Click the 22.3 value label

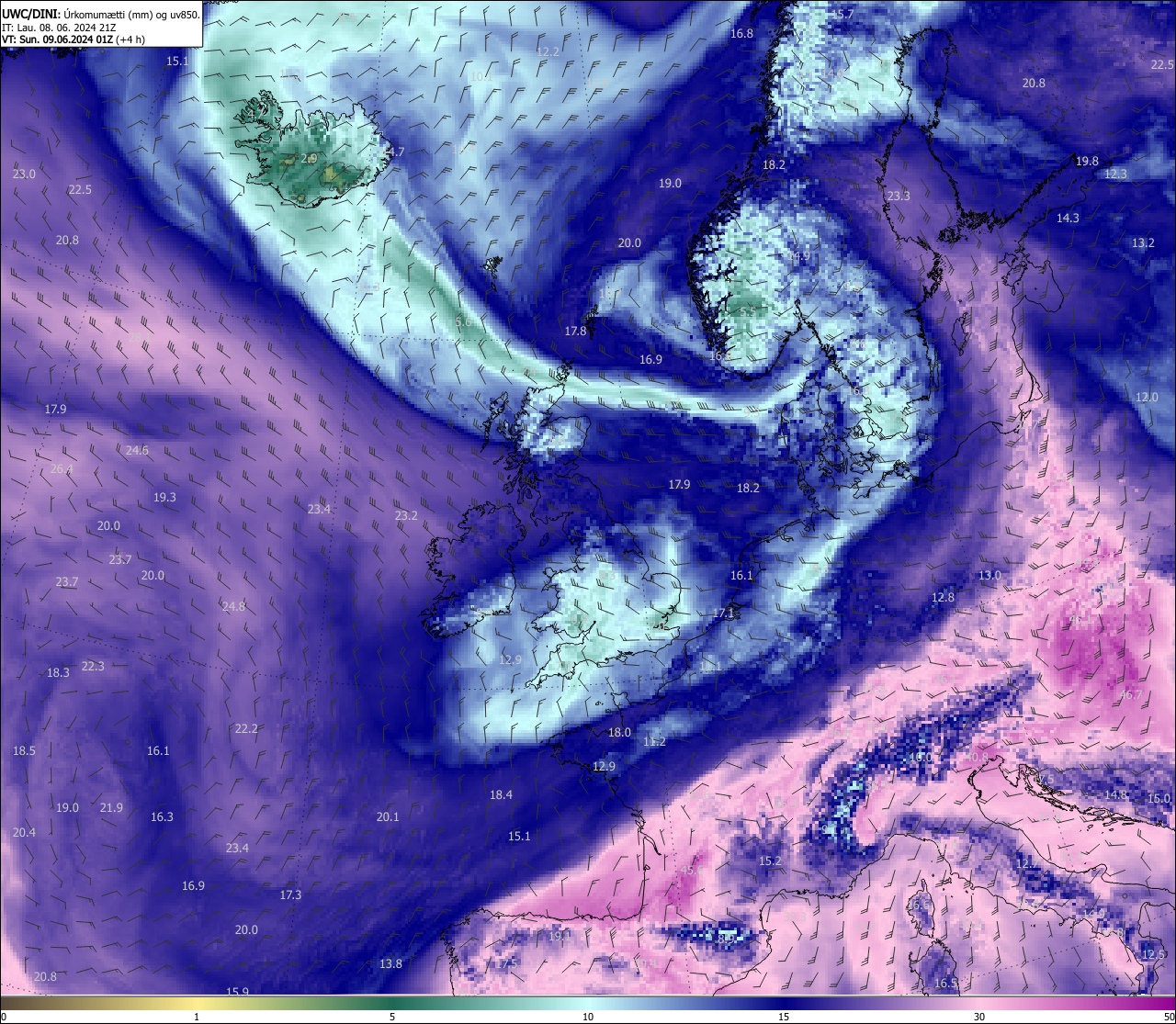[93, 666]
